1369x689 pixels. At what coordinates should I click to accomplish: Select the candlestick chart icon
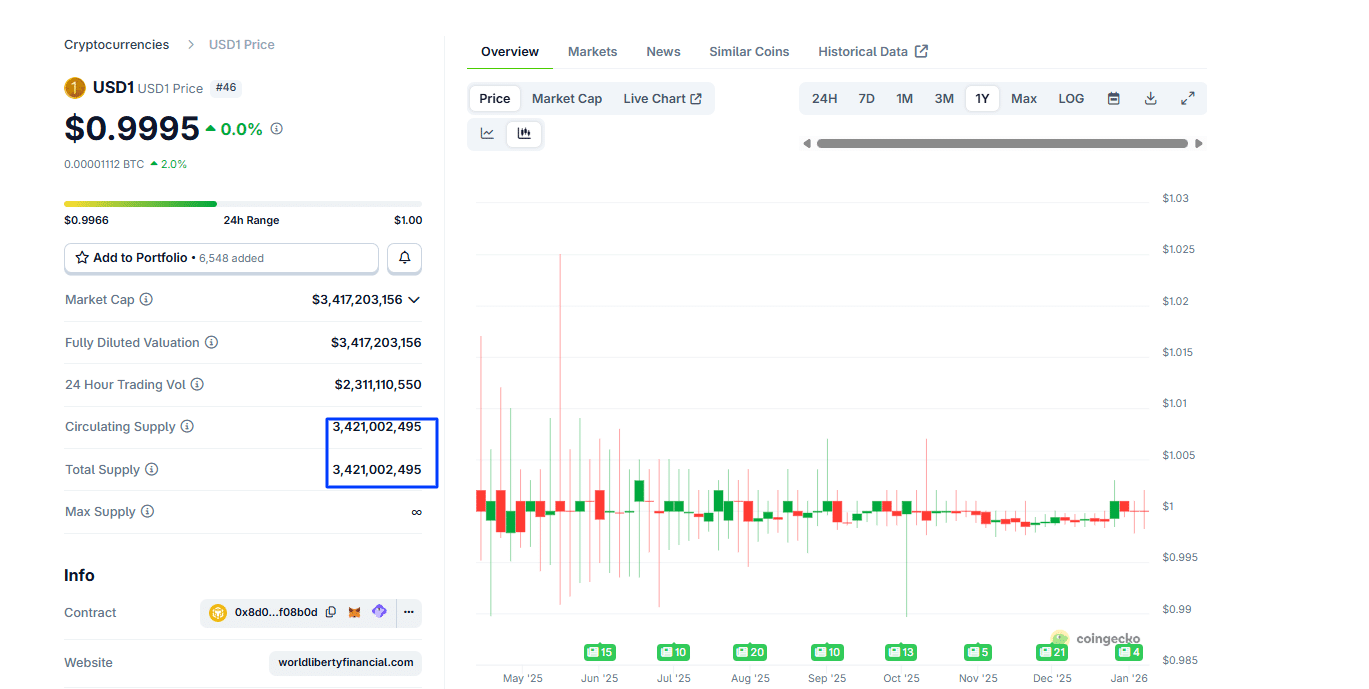click(524, 132)
